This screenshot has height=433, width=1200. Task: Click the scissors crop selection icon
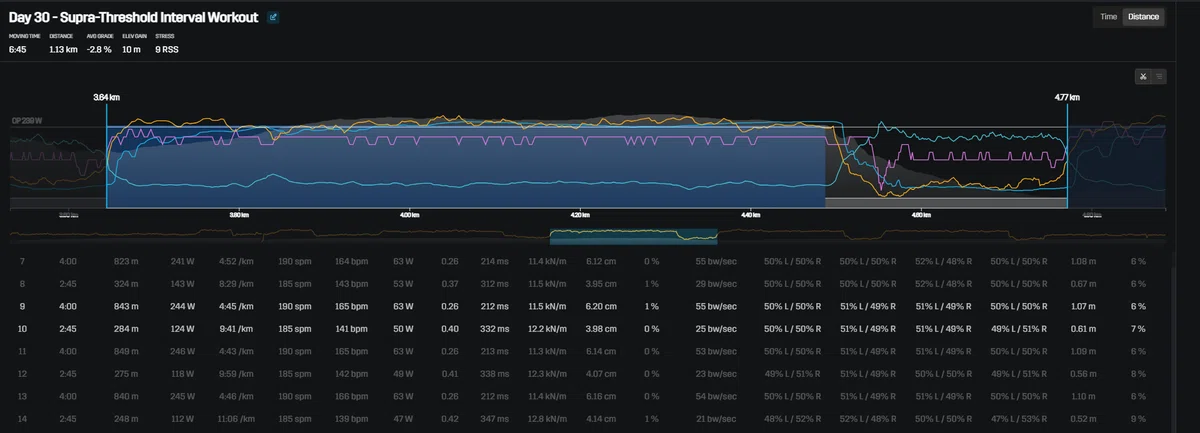coord(1143,76)
